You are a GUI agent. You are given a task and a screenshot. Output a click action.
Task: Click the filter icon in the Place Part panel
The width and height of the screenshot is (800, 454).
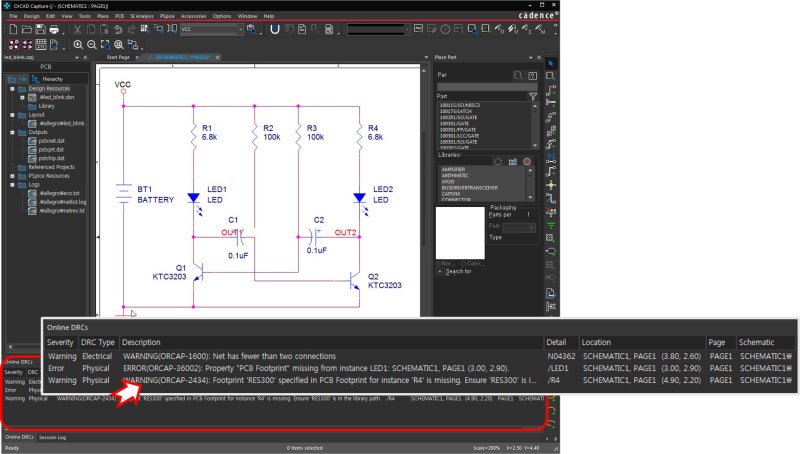533,96
